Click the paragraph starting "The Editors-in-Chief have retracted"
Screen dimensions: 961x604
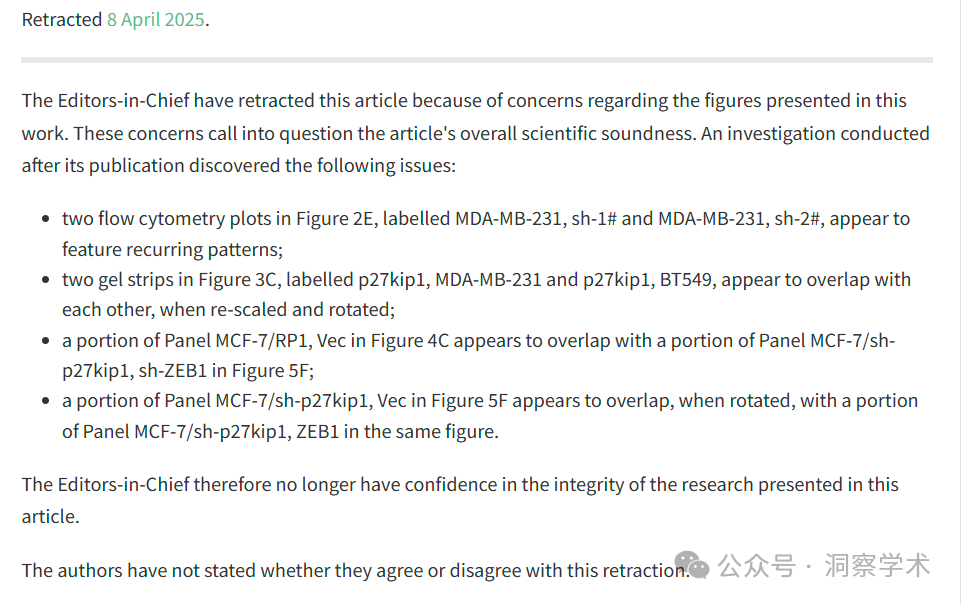476,133
